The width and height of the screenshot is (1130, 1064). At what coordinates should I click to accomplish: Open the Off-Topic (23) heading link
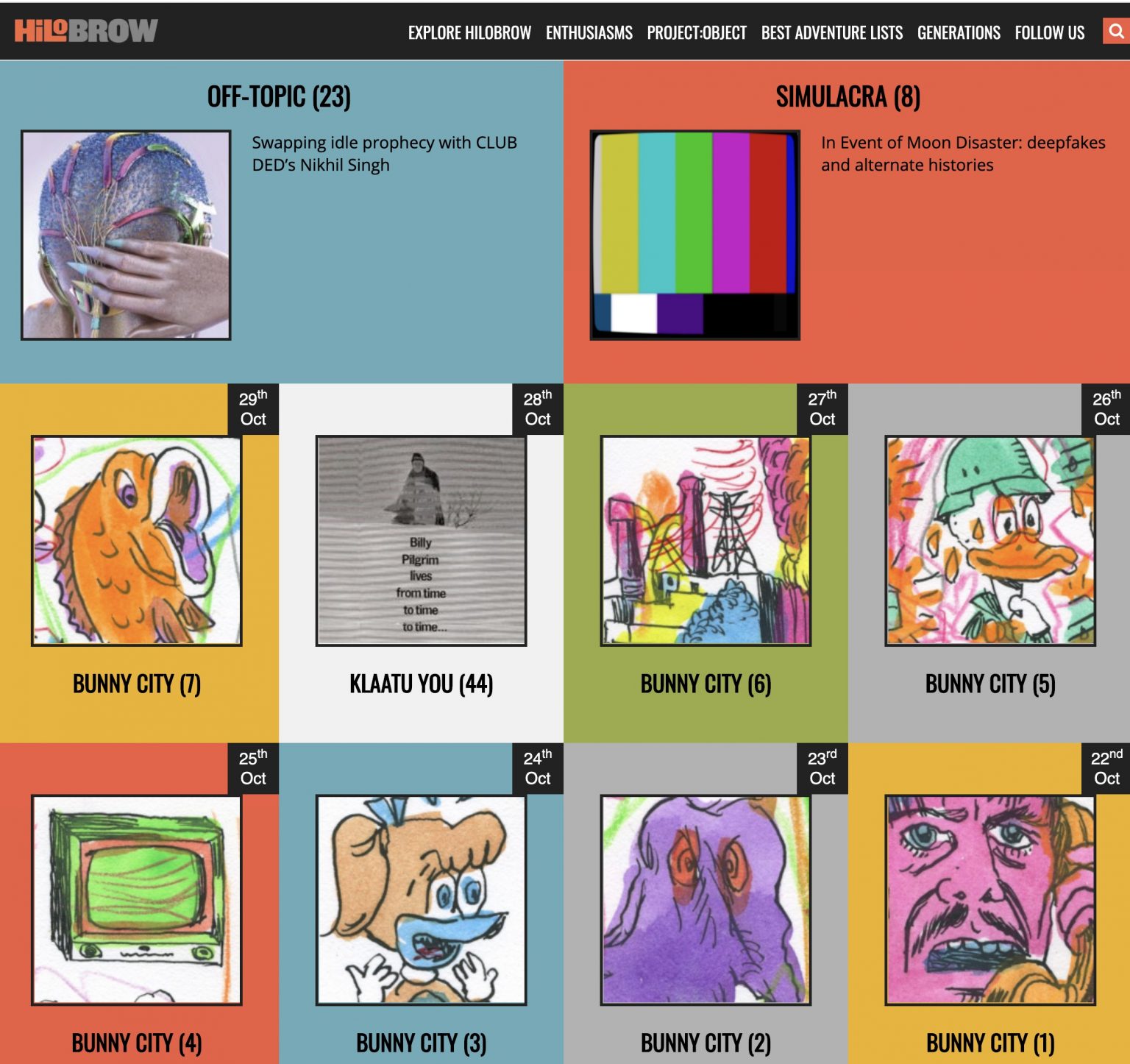[x=279, y=96]
